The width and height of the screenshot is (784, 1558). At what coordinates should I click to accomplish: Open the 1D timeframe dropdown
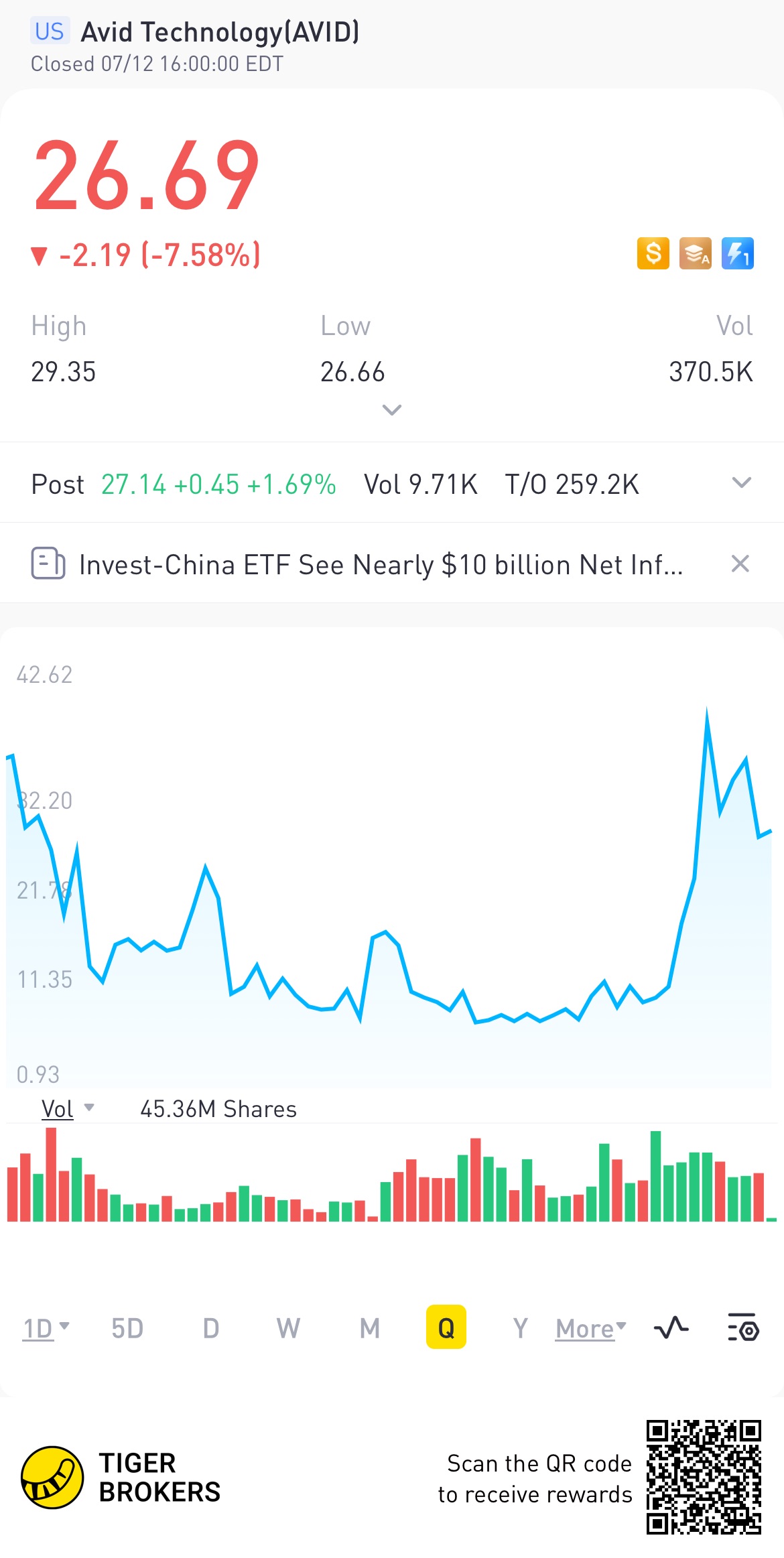[46, 1328]
